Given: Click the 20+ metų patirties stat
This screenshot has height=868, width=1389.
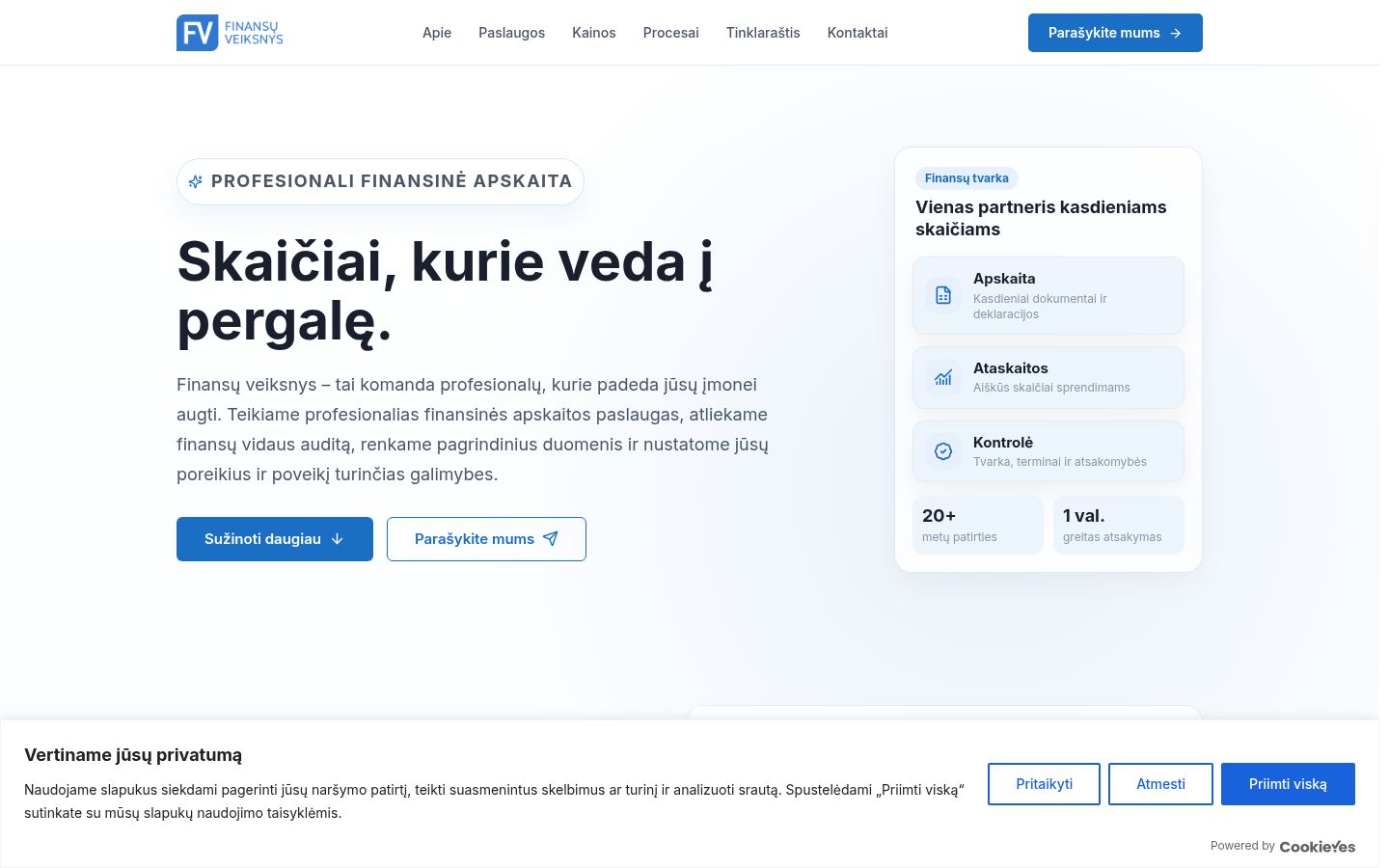Looking at the screenshot, I should pos(978,526).
